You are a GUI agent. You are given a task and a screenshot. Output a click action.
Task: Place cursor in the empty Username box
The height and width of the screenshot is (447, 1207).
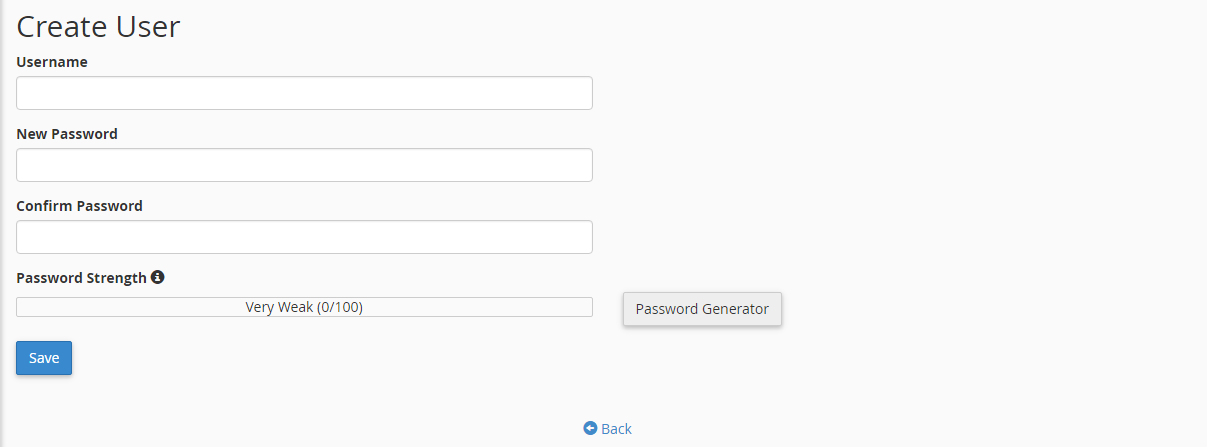[304, 93]
